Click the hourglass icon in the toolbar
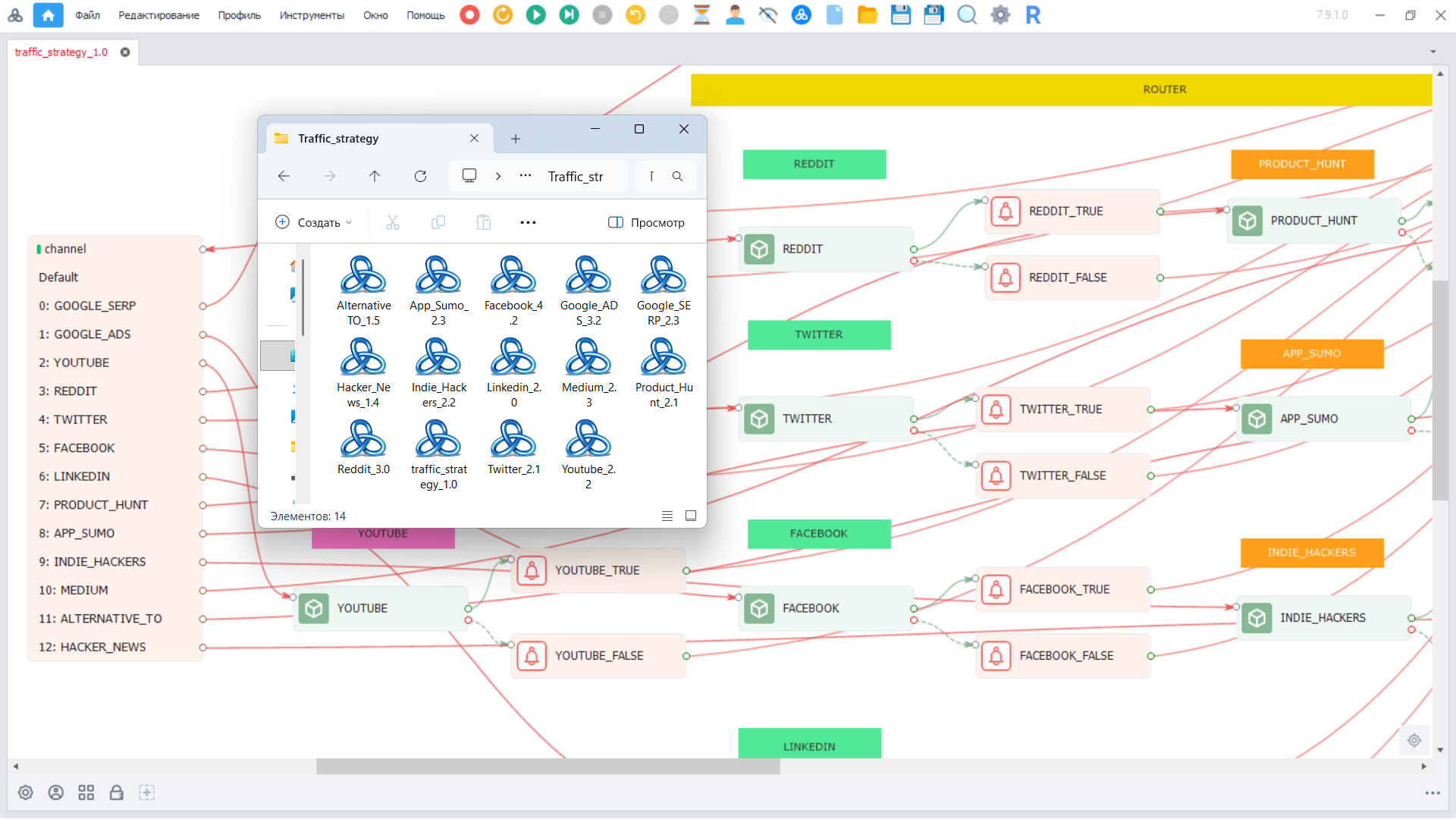Viewport: 1456px width, 819px height. tap(701, 15)
